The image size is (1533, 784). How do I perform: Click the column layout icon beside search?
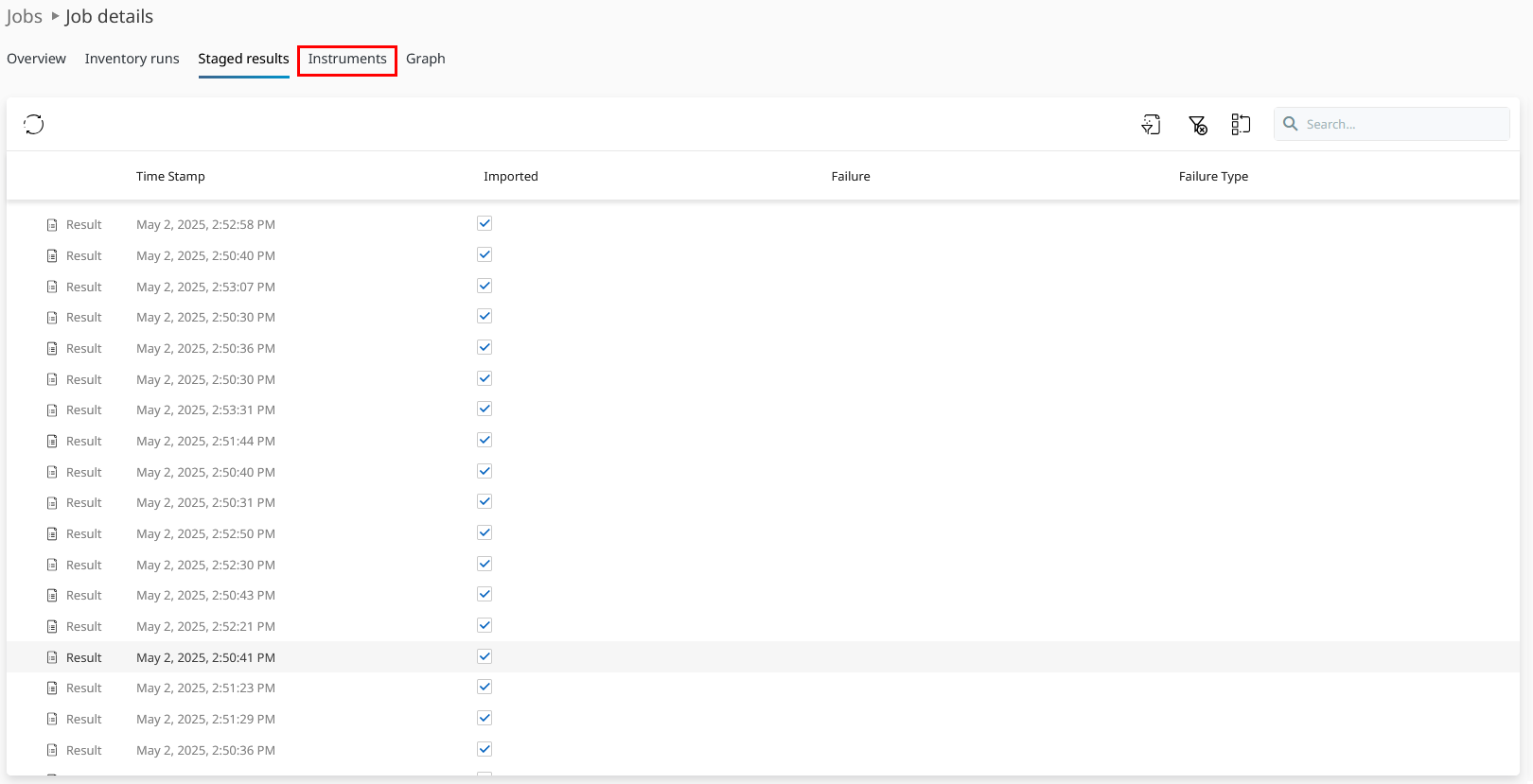1241,124
